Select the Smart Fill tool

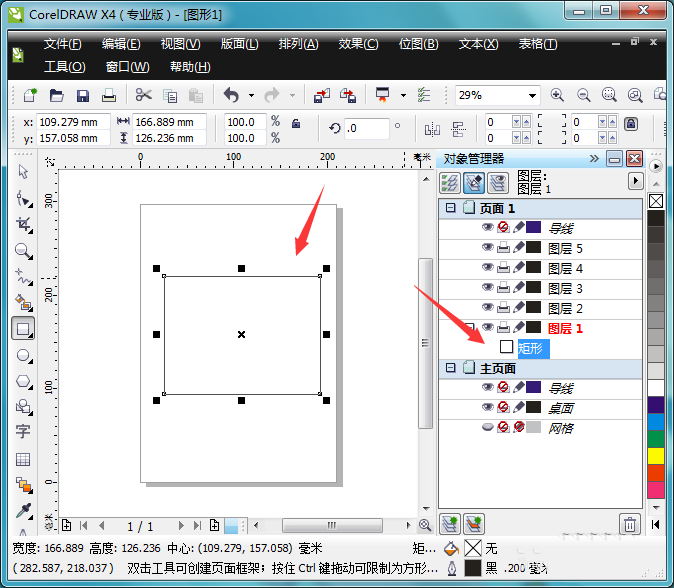[x=24, y=303]
